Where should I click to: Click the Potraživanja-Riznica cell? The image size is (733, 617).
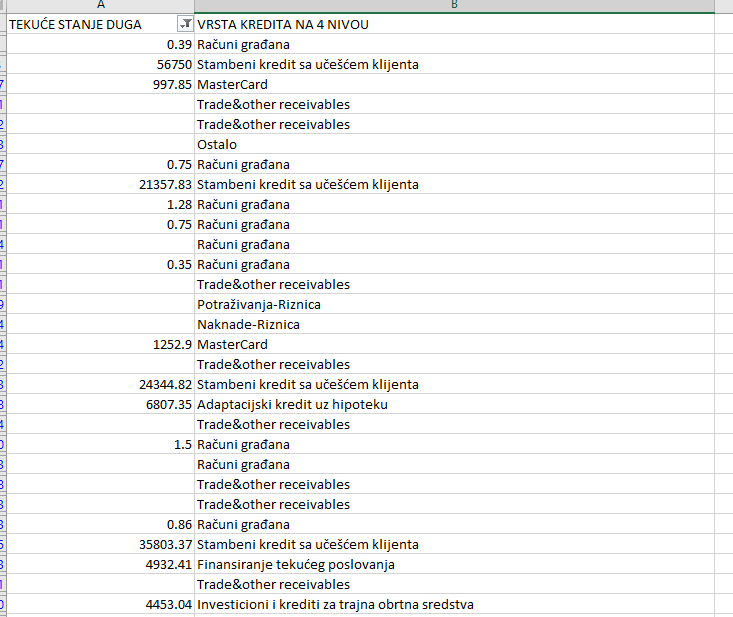coord(454,304)
